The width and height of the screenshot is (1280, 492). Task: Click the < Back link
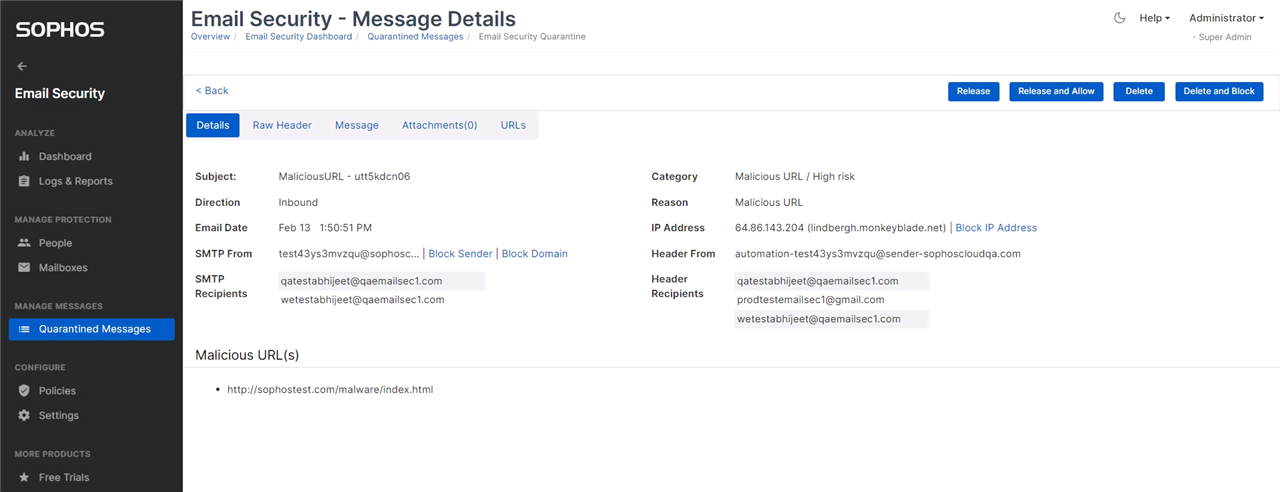click(x=212, y=91)
